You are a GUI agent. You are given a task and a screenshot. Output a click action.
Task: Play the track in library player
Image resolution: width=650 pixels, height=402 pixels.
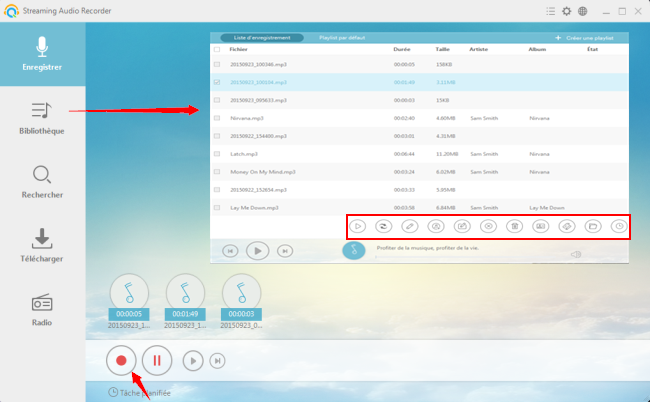click(x=257, y=251)
